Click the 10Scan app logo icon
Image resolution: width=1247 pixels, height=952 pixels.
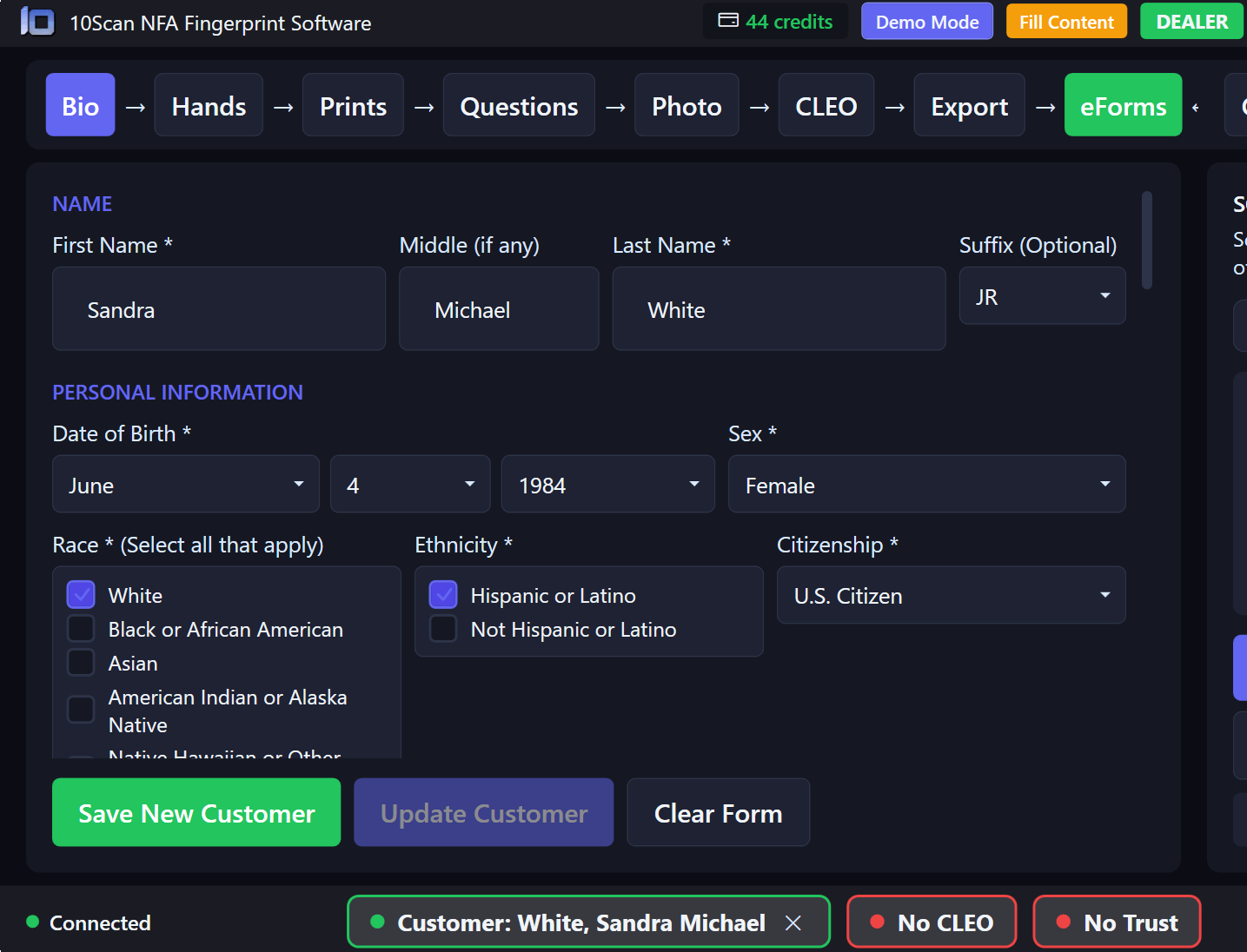(36, 22)
